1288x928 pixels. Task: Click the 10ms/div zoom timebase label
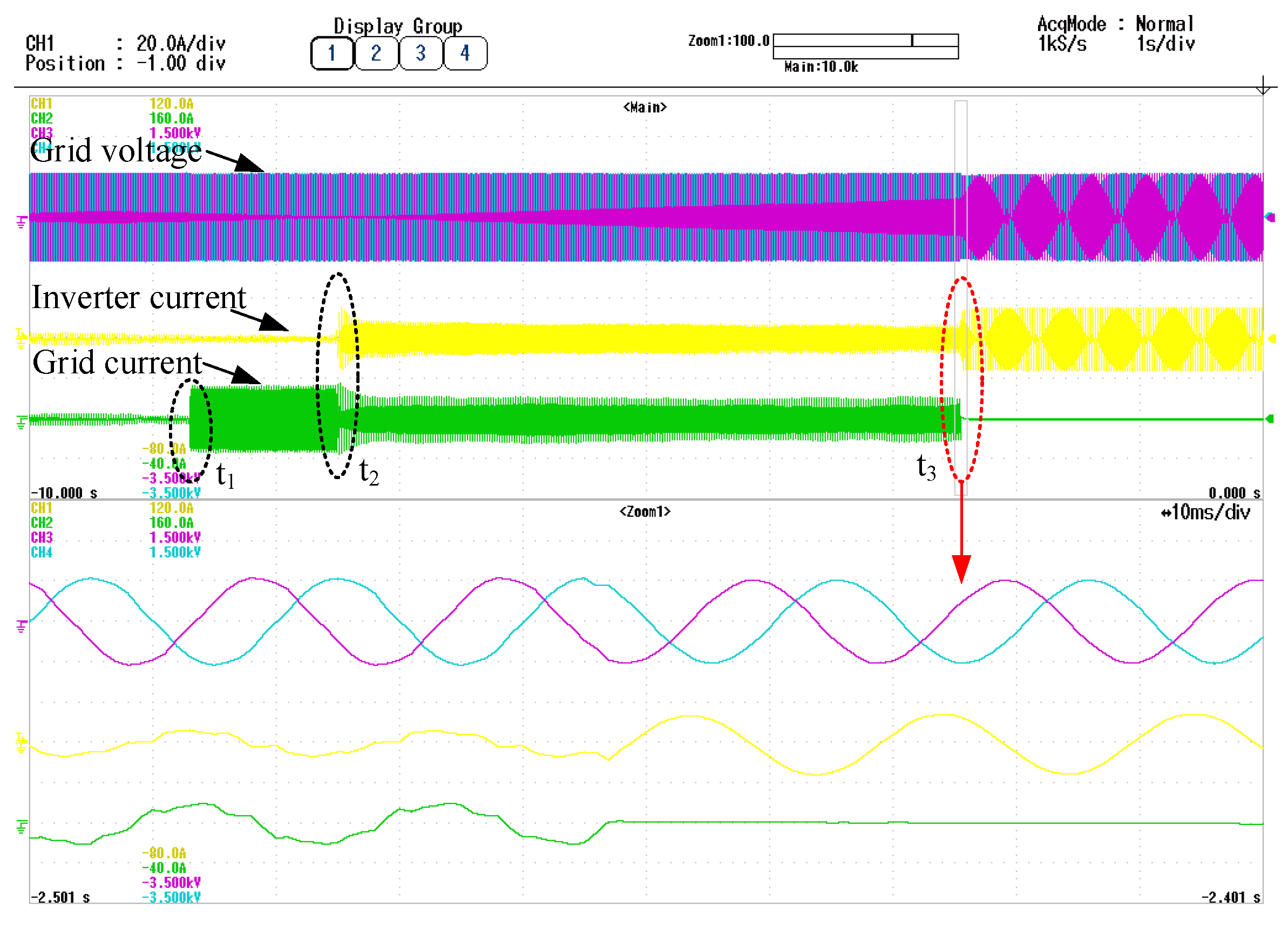point(1205,513)
